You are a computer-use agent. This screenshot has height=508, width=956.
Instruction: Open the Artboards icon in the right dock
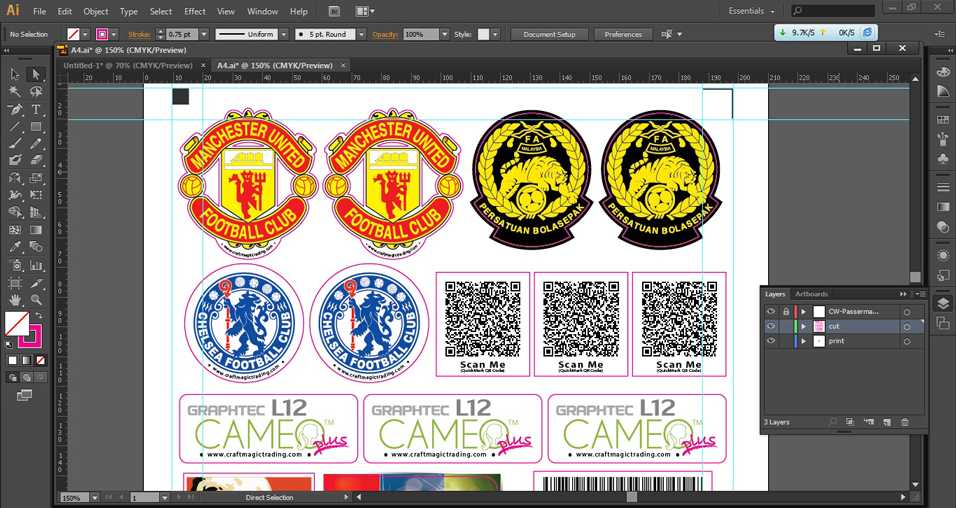point(943,324)
